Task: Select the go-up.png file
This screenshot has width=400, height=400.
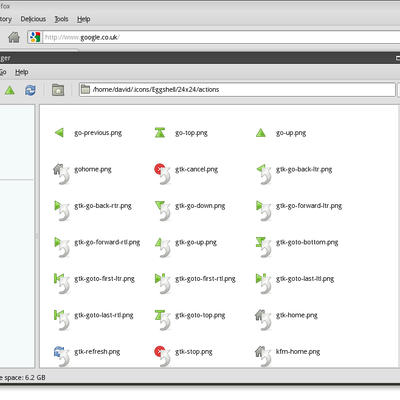Action: click(281, 133)
